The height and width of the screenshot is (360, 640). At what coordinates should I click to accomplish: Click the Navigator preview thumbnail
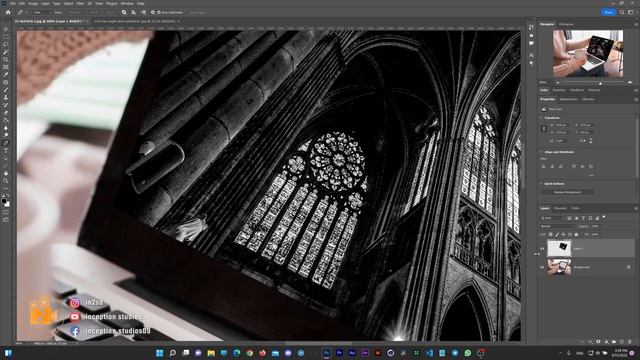588,53
